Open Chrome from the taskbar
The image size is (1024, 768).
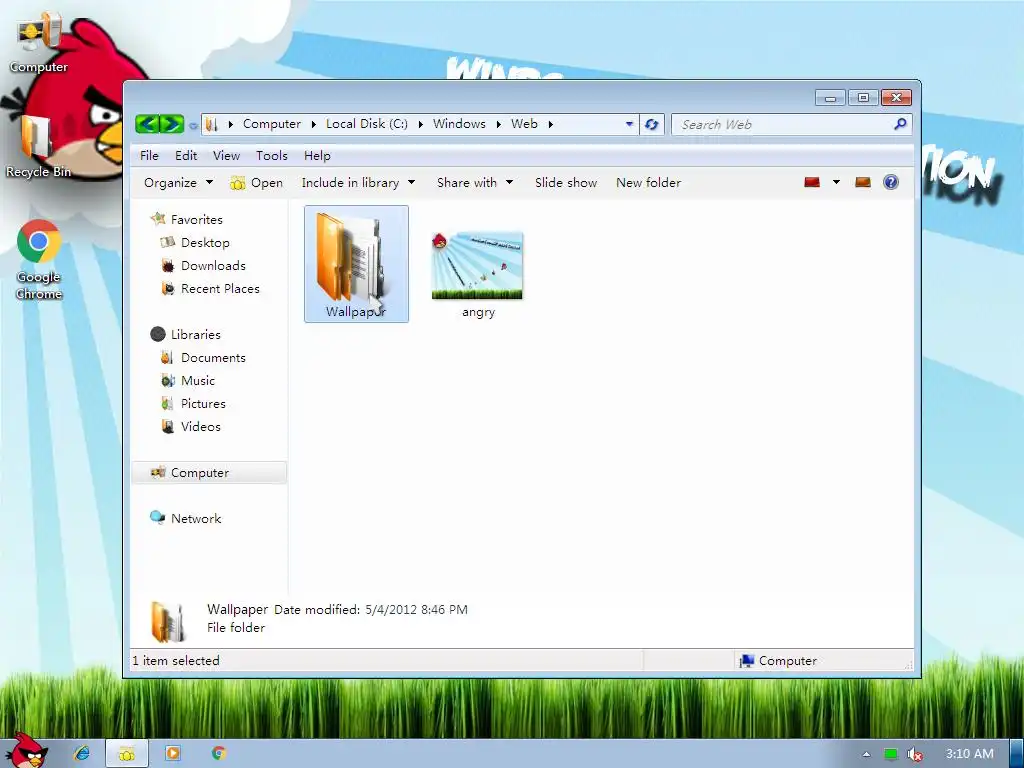218,753
